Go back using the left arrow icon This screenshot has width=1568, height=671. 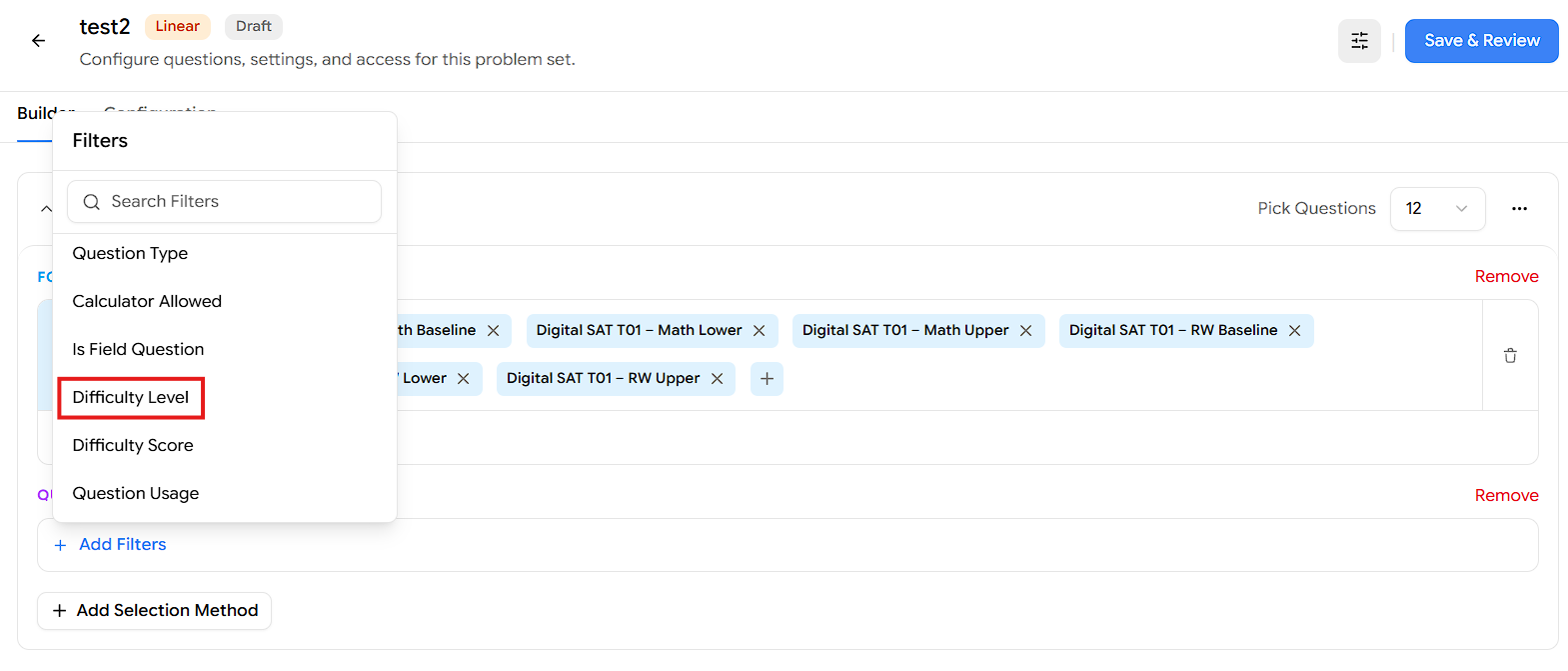[x=38, y=41]
